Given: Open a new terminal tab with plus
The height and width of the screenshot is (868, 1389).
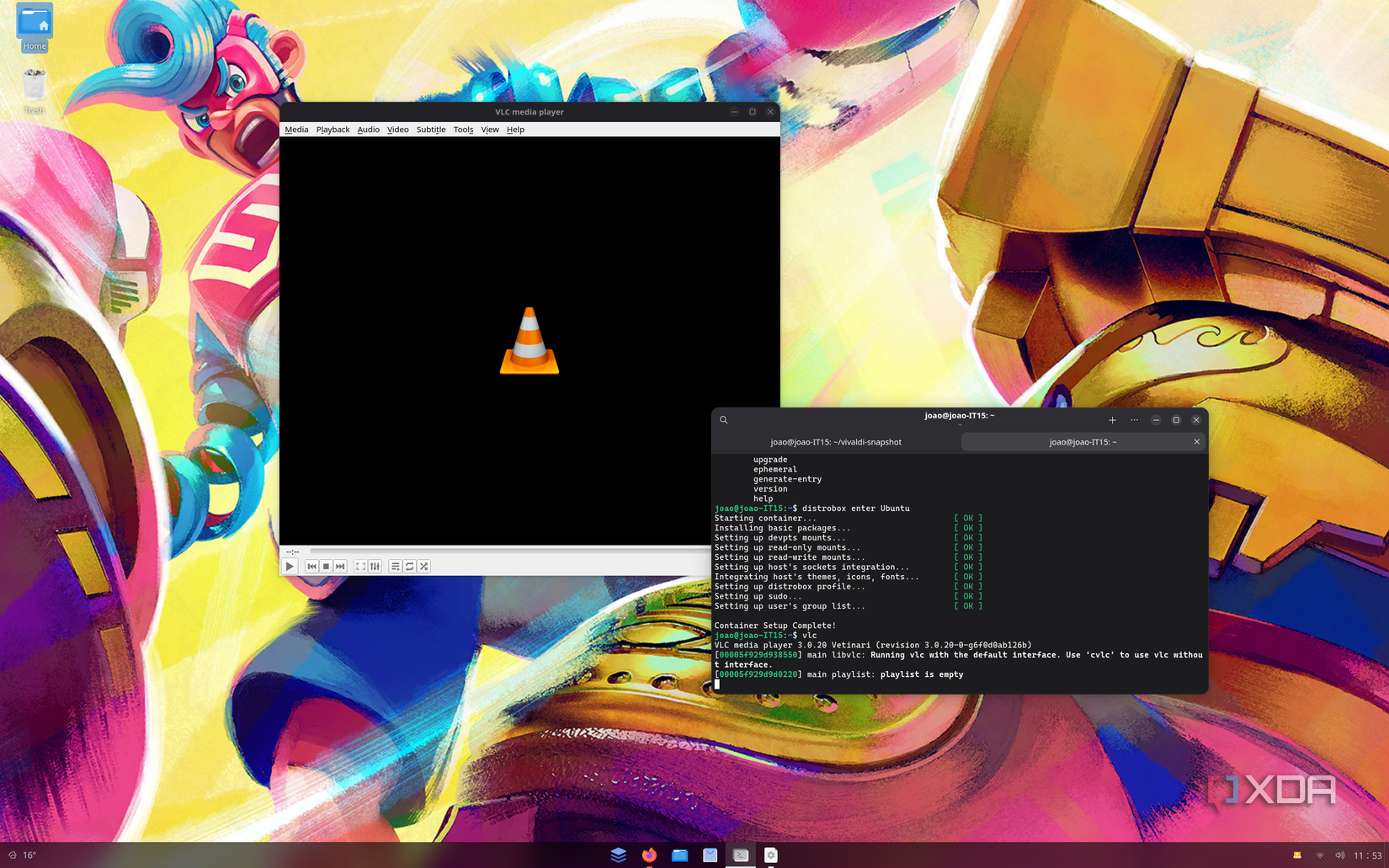Looking at the screenshot, I should tap(1112, 420).
